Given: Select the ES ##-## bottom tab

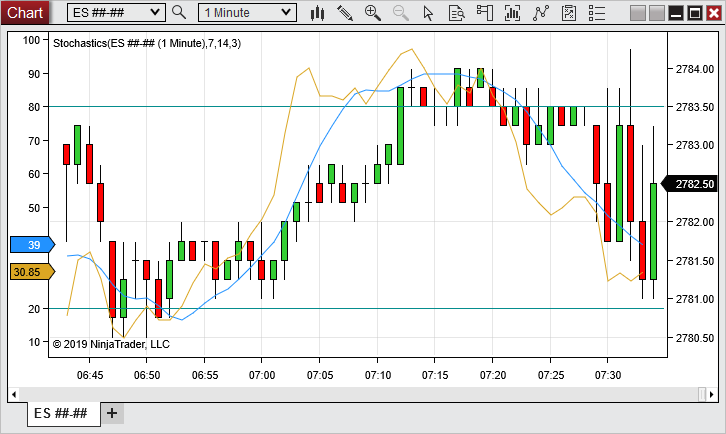Looking at the screenshot, I should click(x=61, y=413).
